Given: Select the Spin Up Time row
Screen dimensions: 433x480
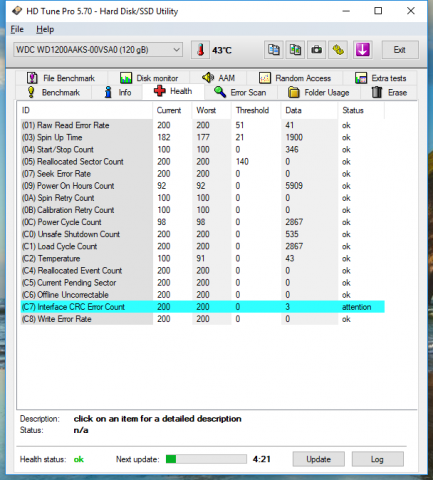Looking at the screenshot, I should pyautogui.click(x=203, y=137).
